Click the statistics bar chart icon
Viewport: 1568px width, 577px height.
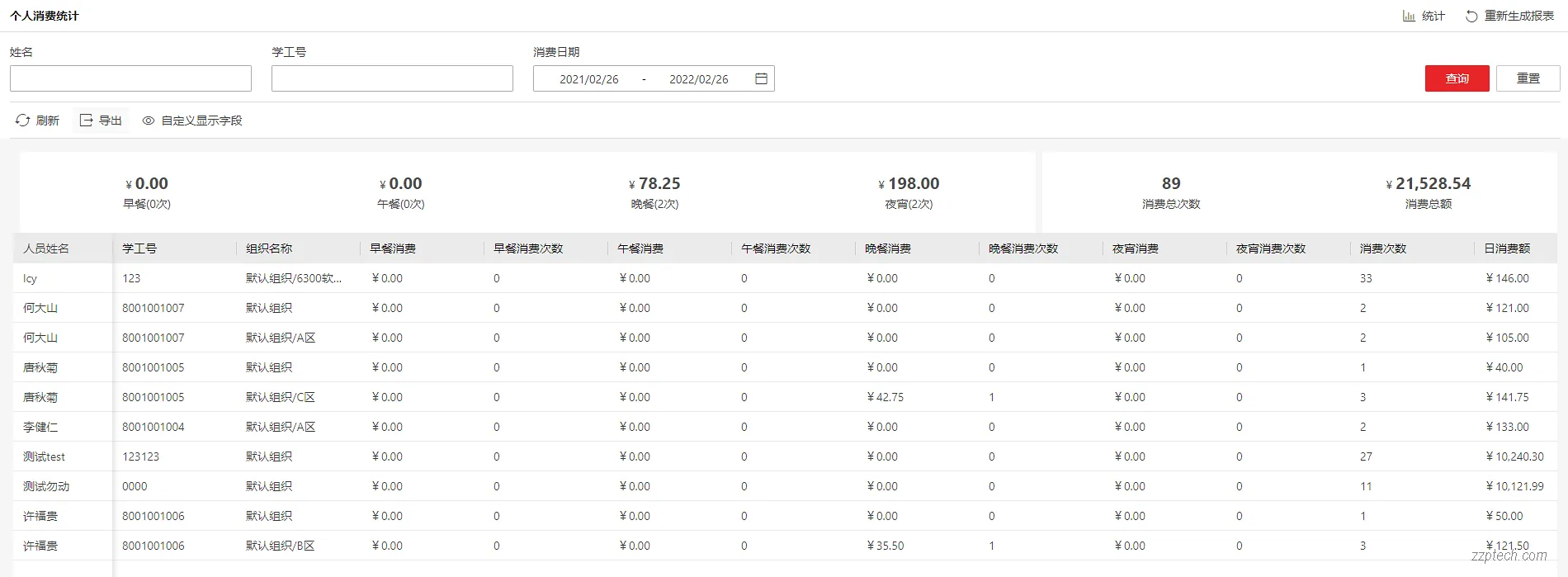coord(1409,16)
